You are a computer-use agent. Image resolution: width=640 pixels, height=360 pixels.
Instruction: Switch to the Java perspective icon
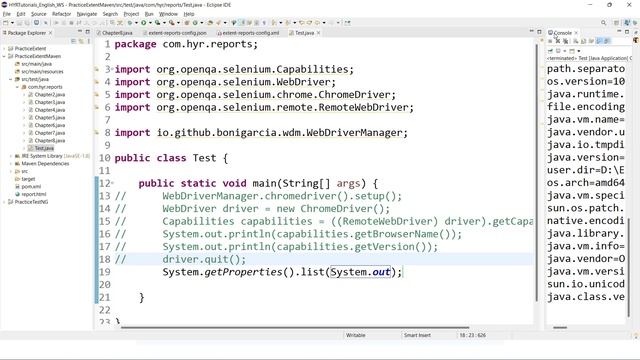coord(627,23)
